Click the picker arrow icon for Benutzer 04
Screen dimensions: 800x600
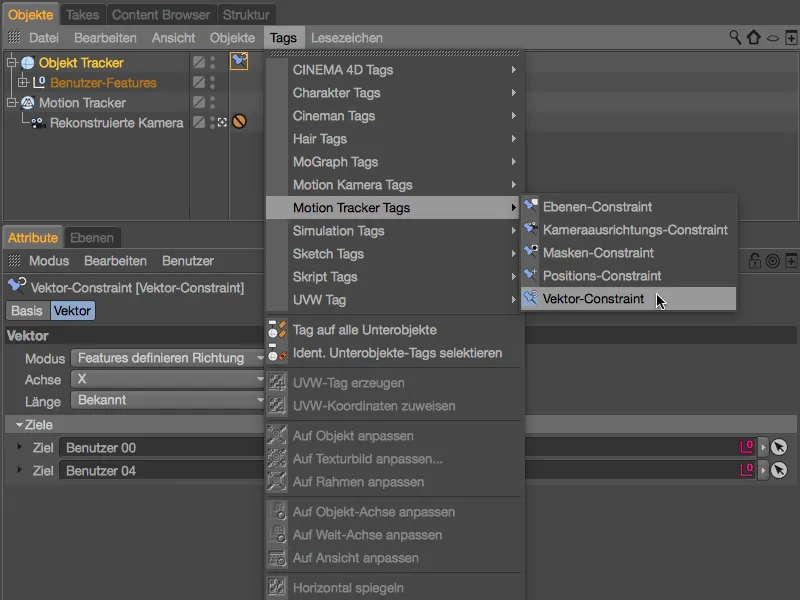tap(779, 470)
